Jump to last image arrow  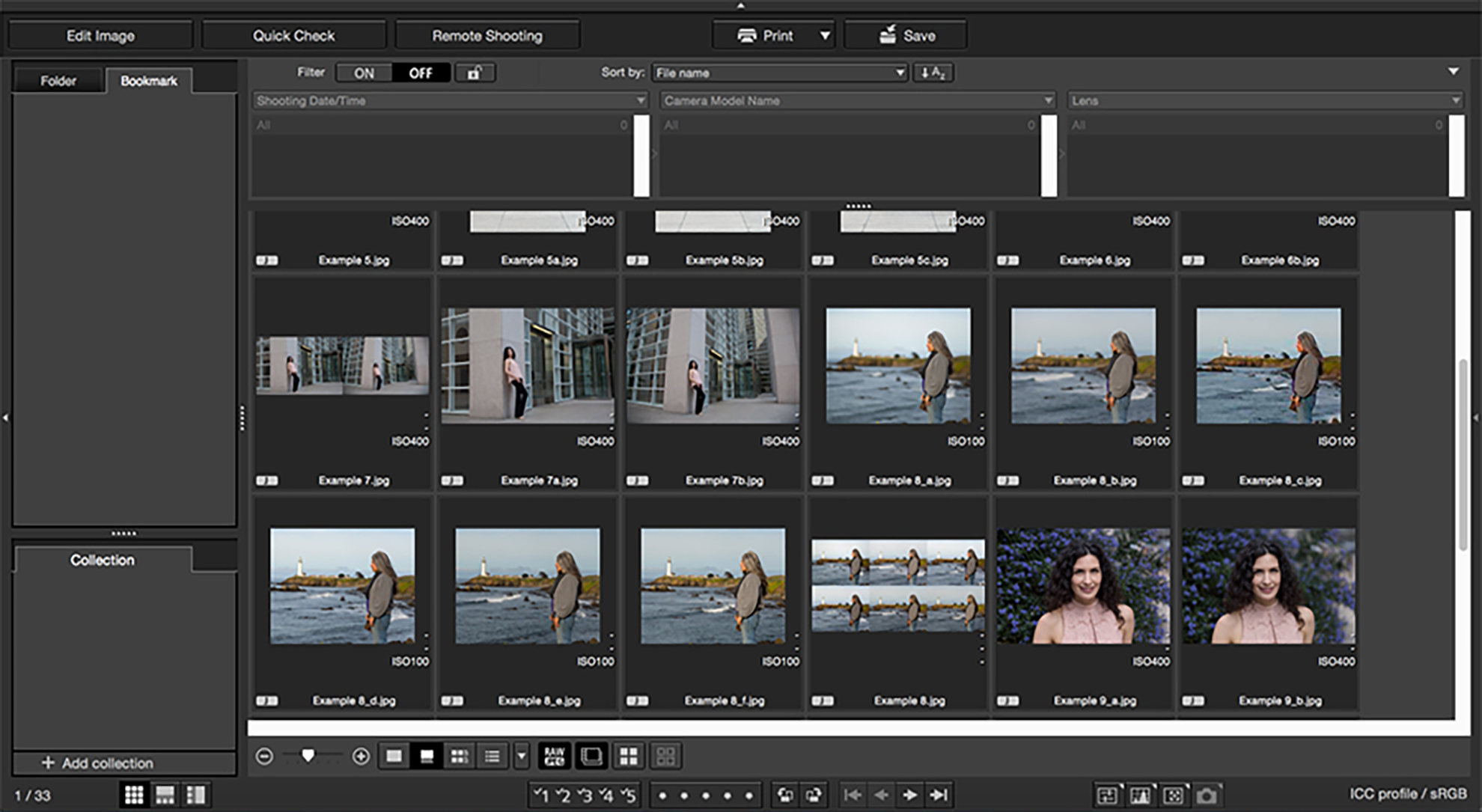[x=938, y=795]
